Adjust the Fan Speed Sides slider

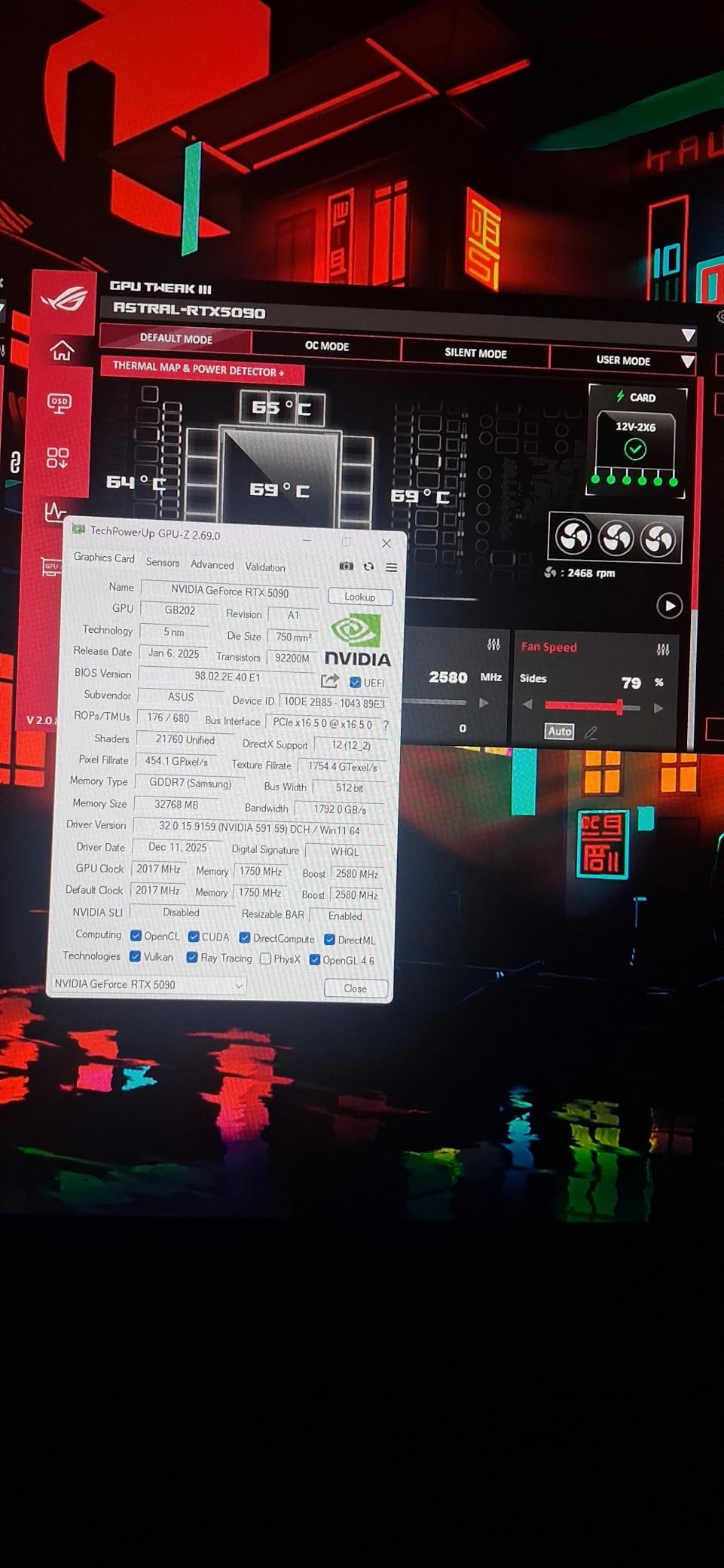coord(592,706)
